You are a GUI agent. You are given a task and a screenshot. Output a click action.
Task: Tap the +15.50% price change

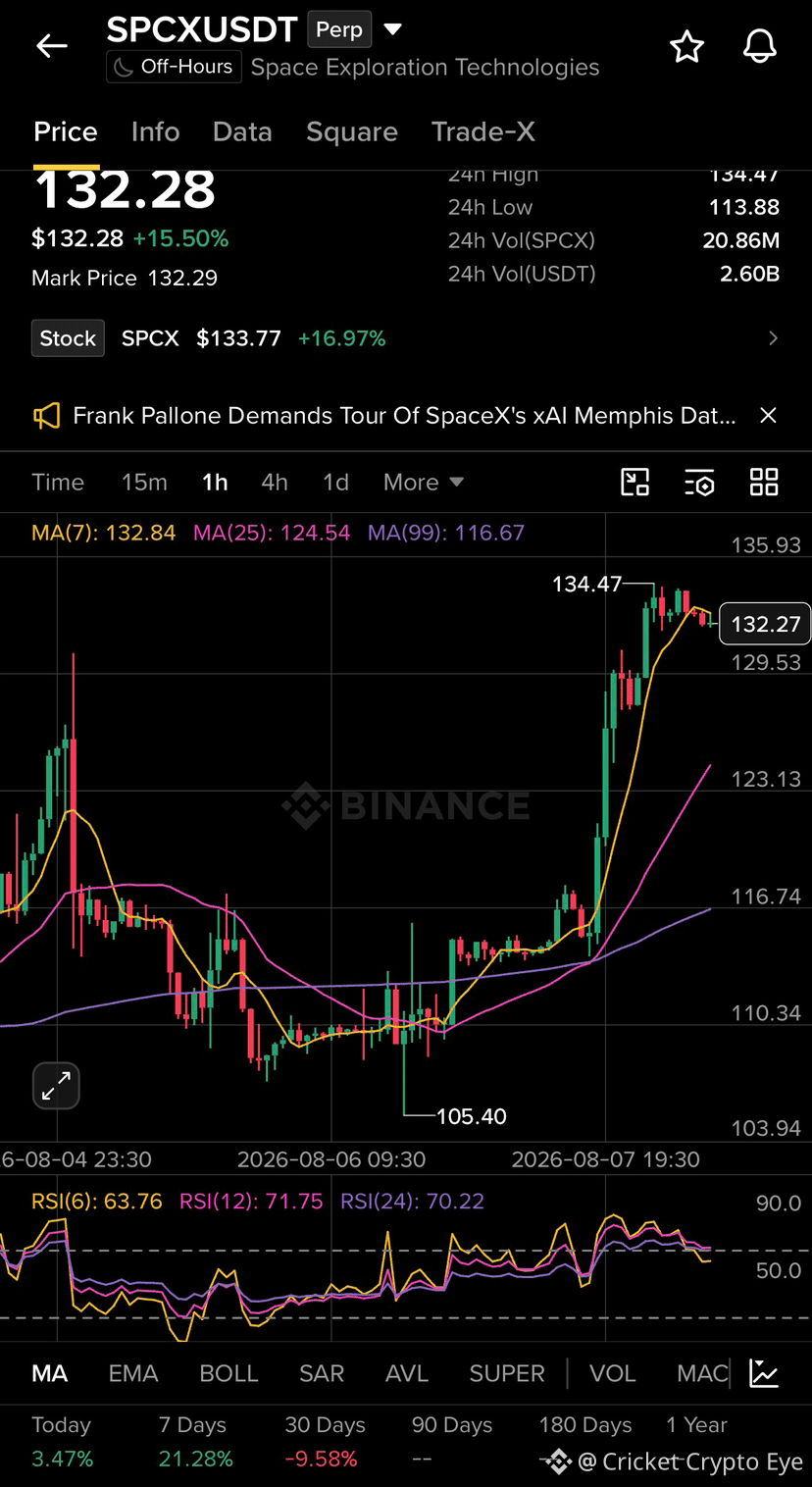click(180, 238)
